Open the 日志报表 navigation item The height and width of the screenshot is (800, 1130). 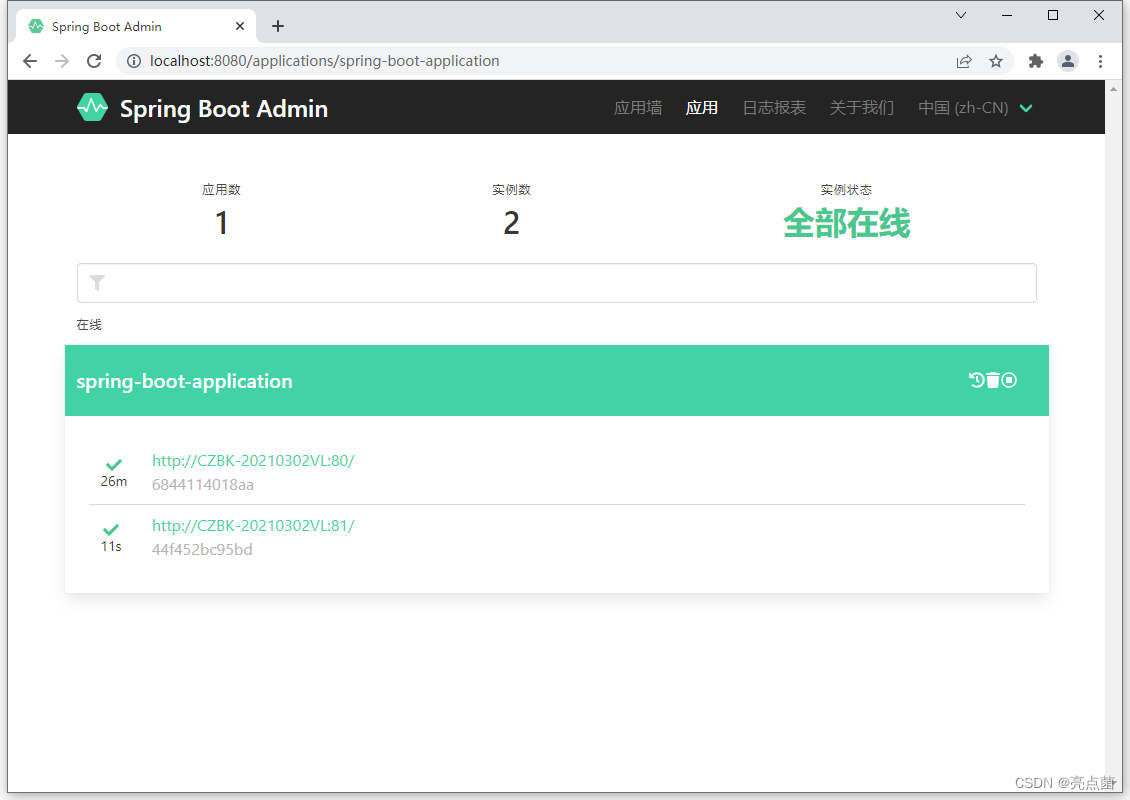click(x=773, y=107)
